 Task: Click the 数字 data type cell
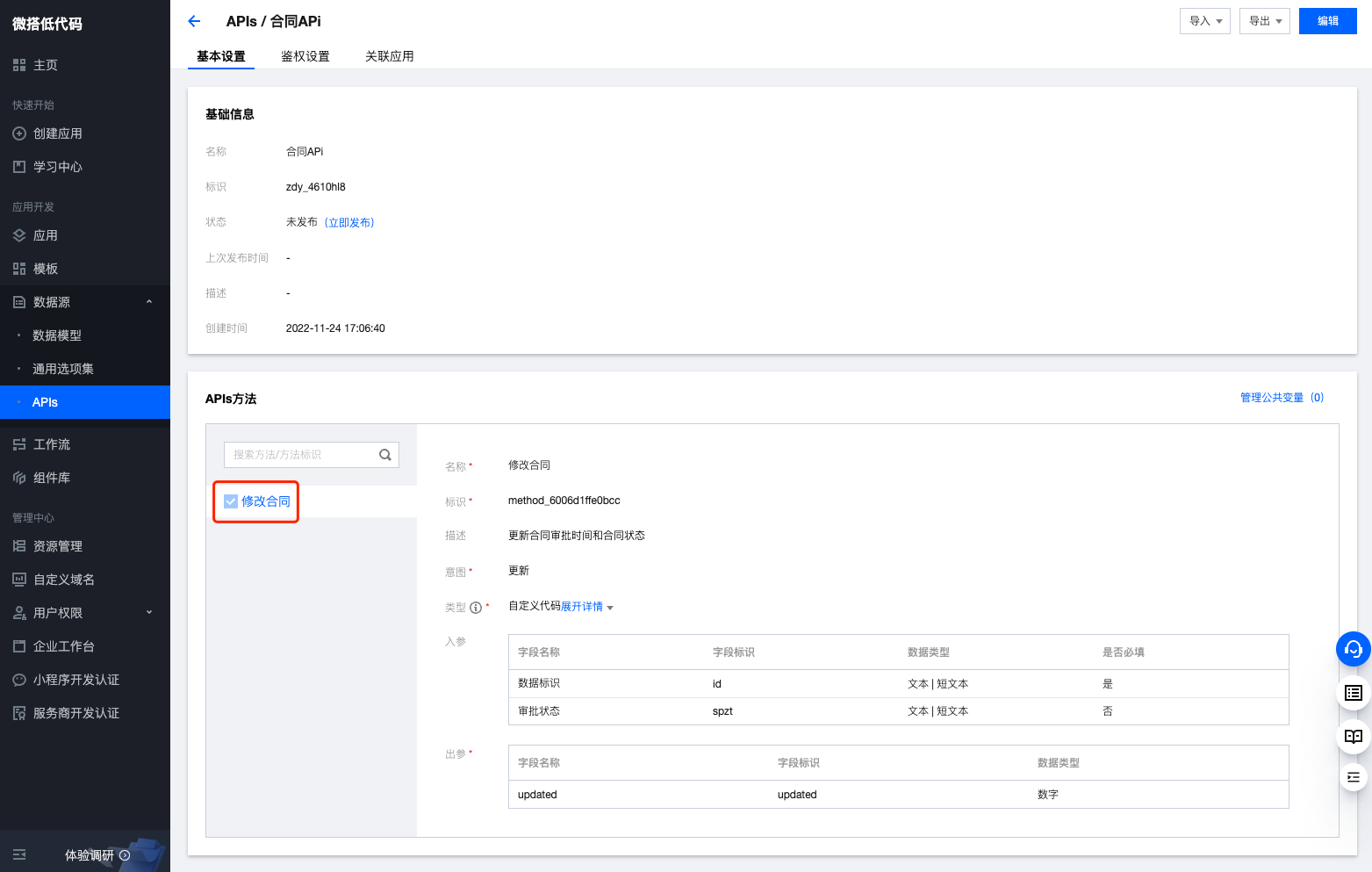[x=1048, y=795]
